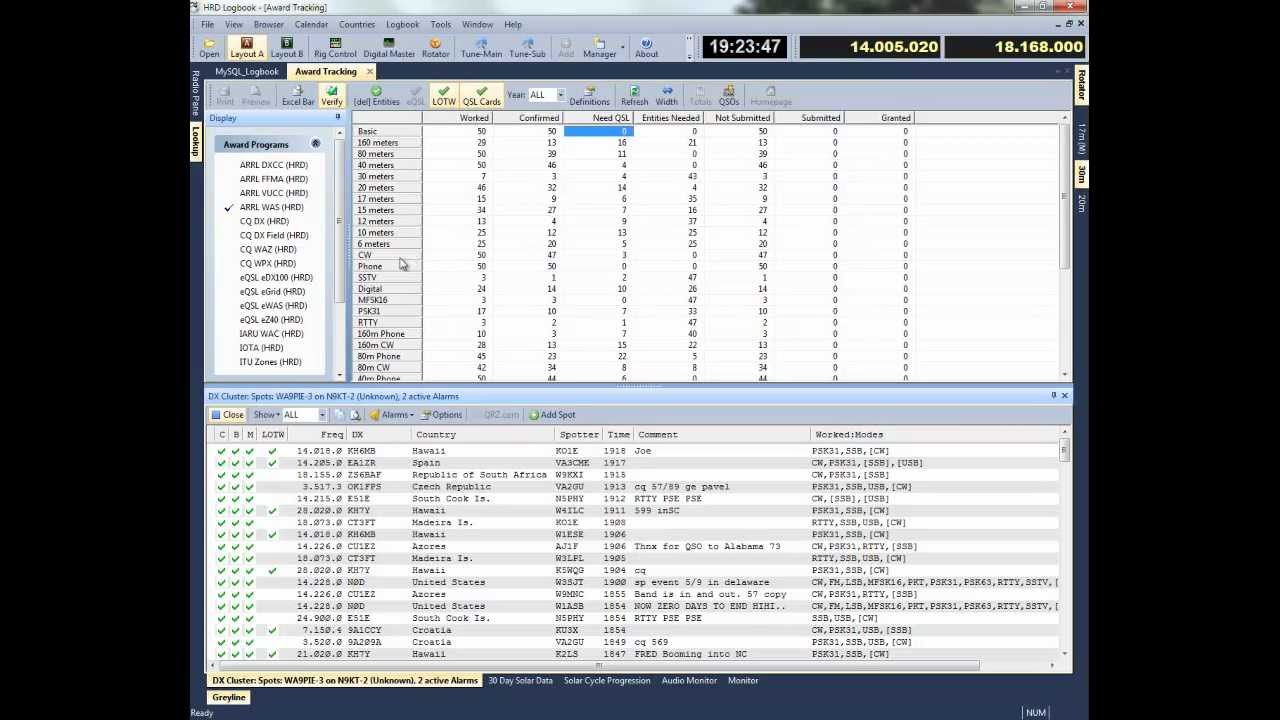The width and height of the screenshot is (1280, 720).
Task: Close the DX Cluster panel
Action: point(1064,396)
